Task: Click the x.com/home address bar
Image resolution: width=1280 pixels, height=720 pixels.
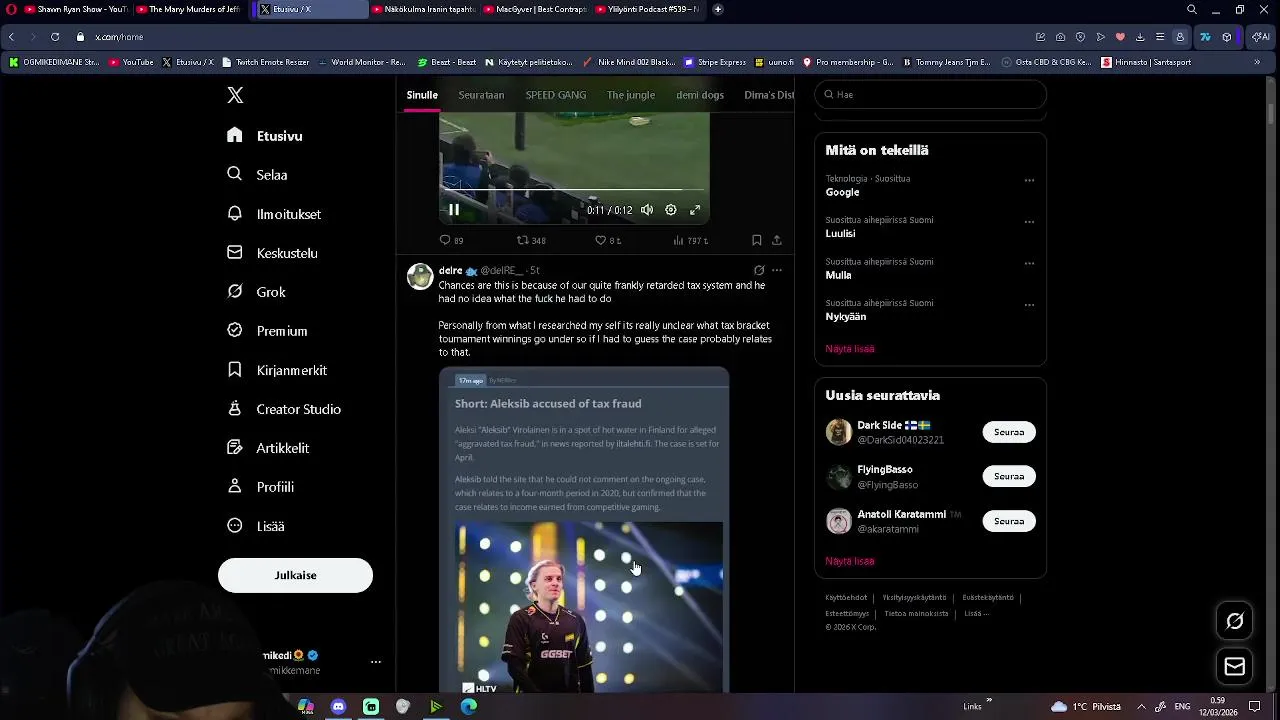Action: coord(119,37)
